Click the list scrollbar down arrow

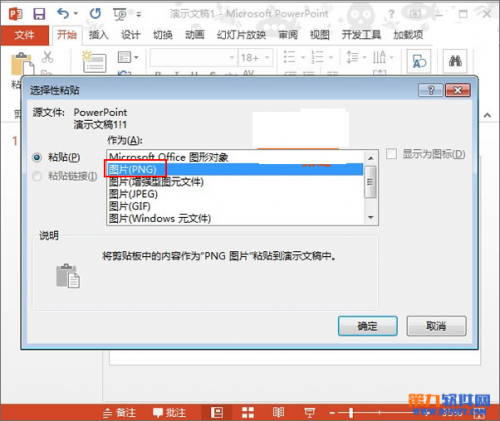point(371,218)
